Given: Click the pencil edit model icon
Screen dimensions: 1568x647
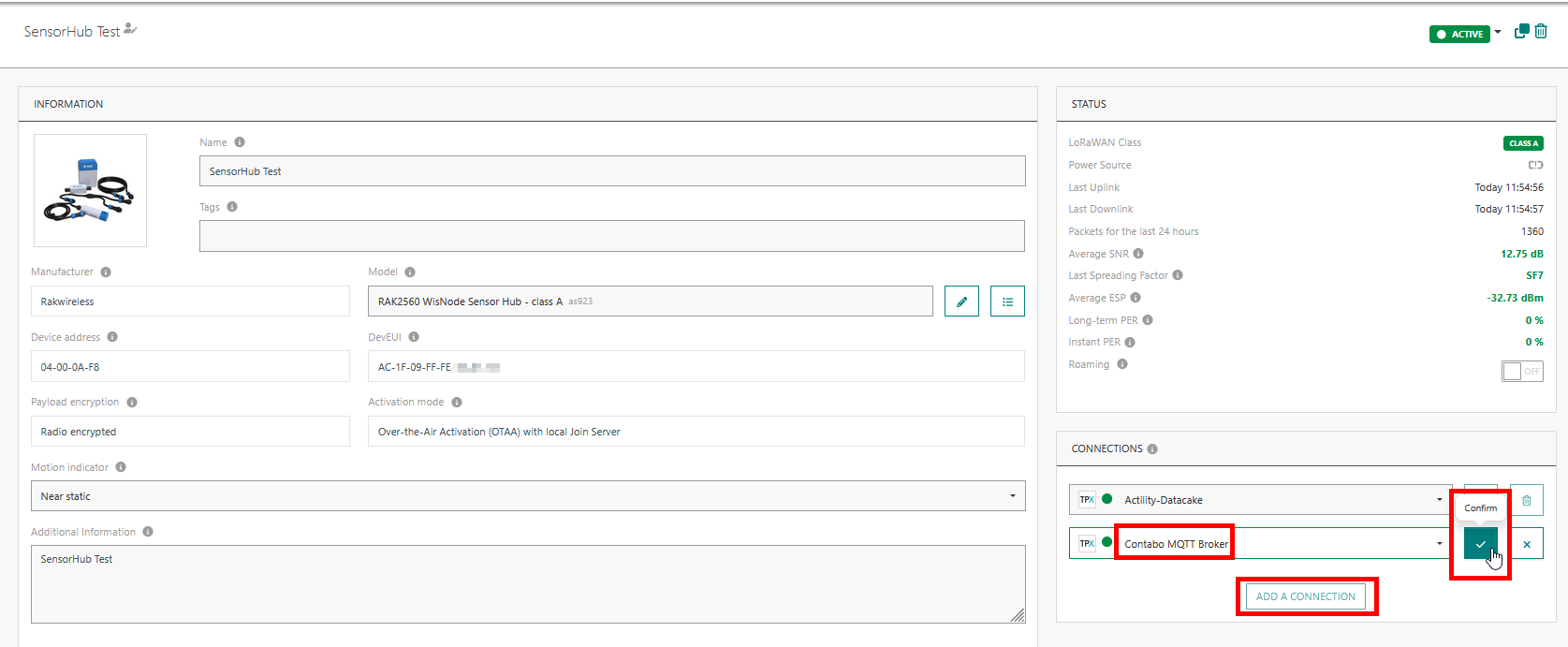Looking at the screenshot, I should 961,301.
